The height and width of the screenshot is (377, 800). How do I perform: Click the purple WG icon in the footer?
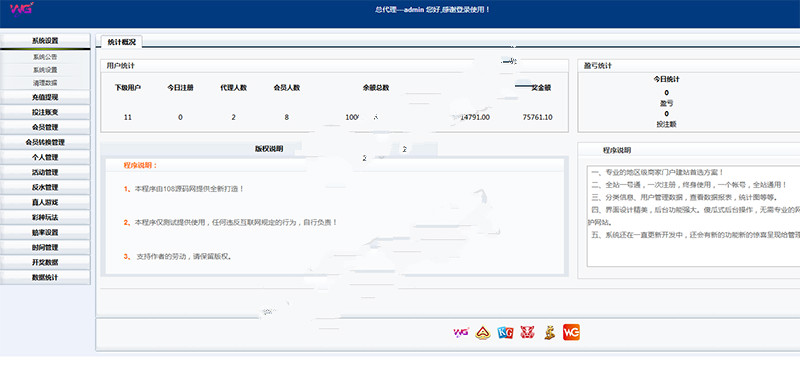click(x=461, y=332)
